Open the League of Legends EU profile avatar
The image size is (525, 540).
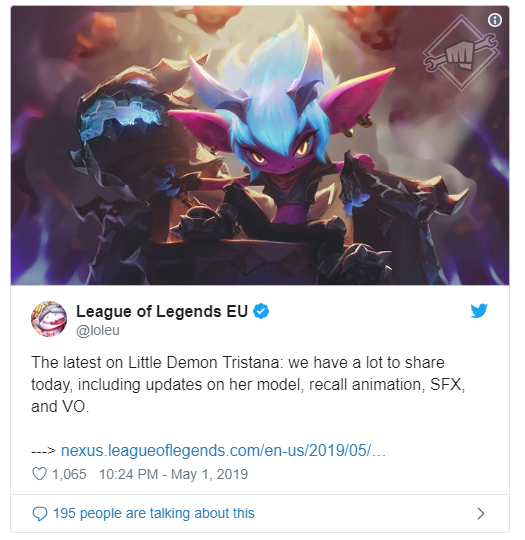point(49,319)
